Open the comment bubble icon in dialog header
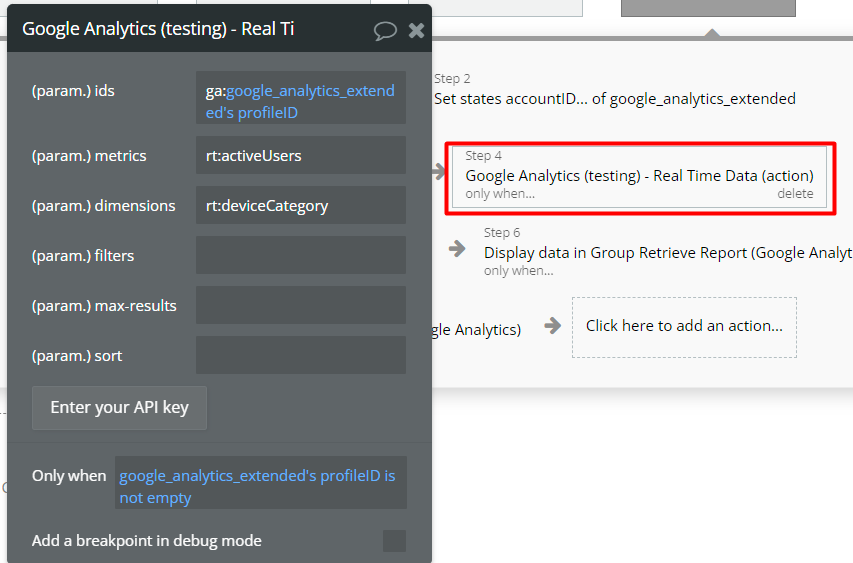The height and width of the screenshot is (563, 853). [x=385, y=30]
